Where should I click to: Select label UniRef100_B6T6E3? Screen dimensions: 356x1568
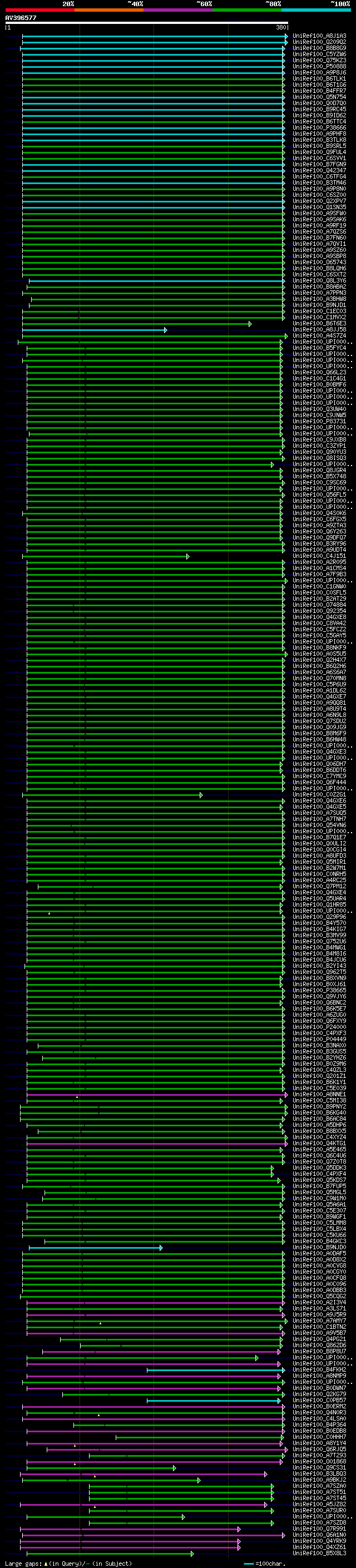point(319,323)
